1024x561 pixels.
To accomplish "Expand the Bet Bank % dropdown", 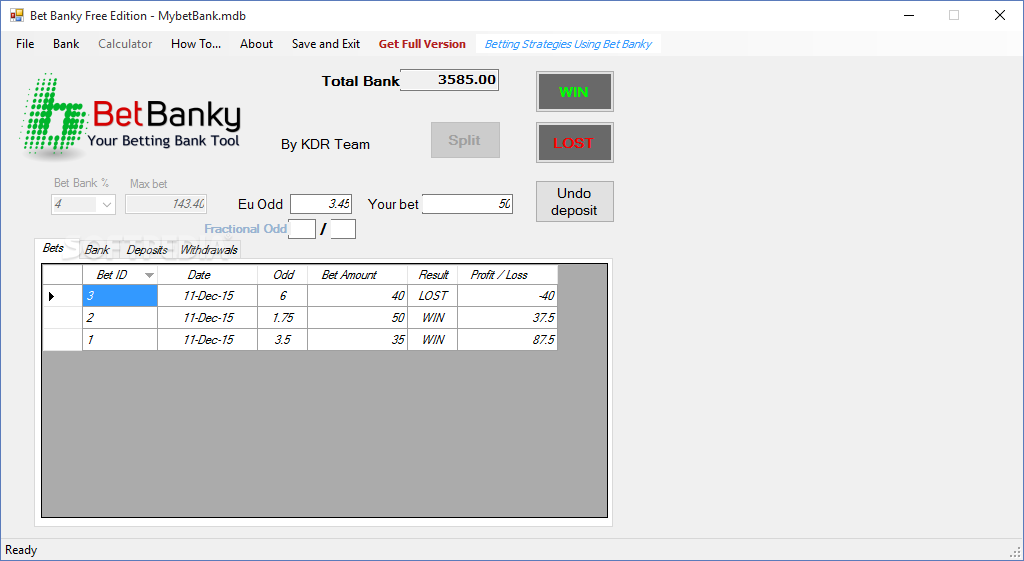I will (106, 204).
